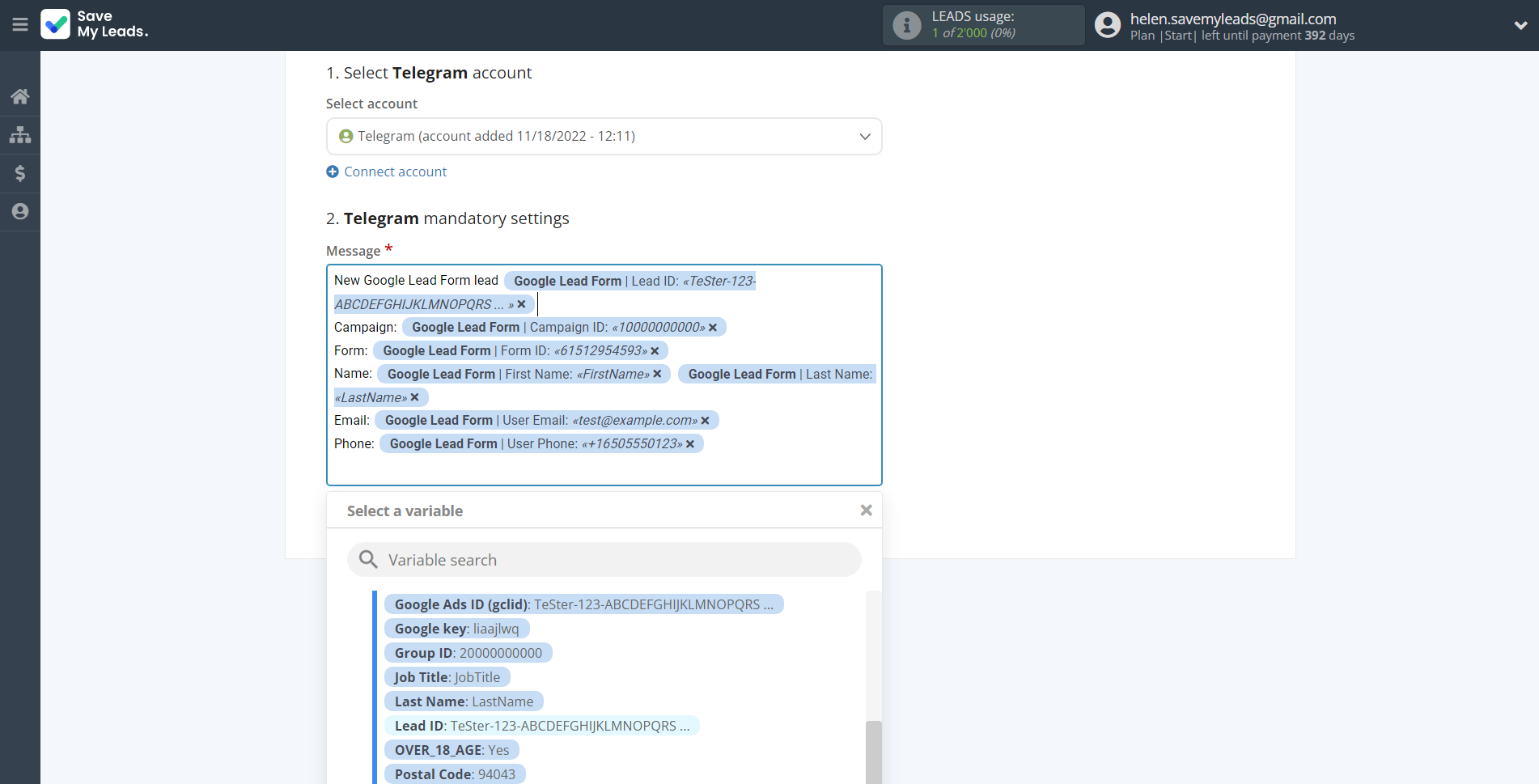This screenshot has height=784, width=1539.
Task: Select Job Title variable
Action: tap(447, 677)
